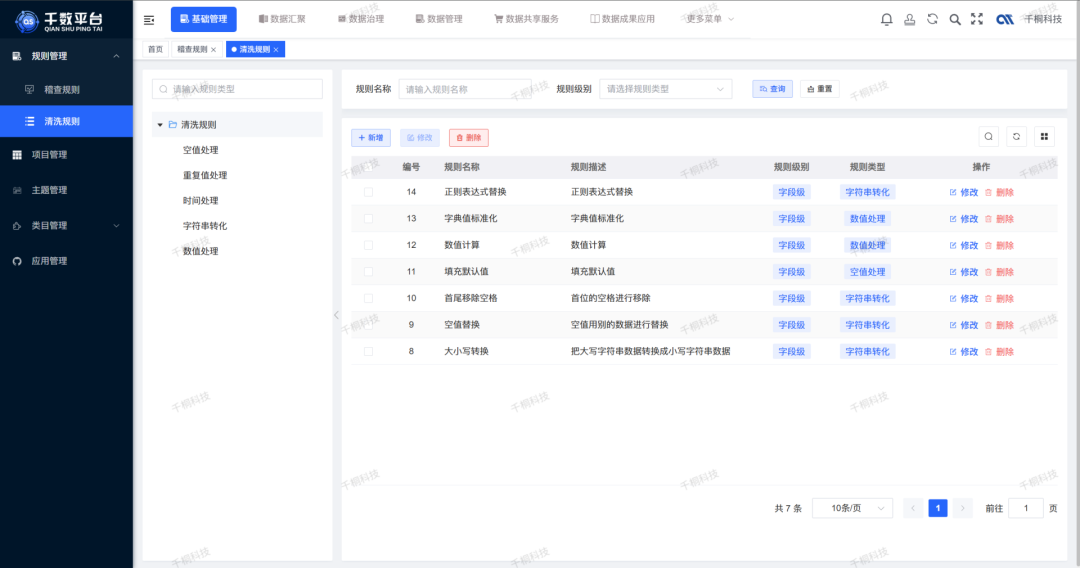Click the user profile icon in header
The height and width of the screenshot is (568, 1080).
[909, 19]
